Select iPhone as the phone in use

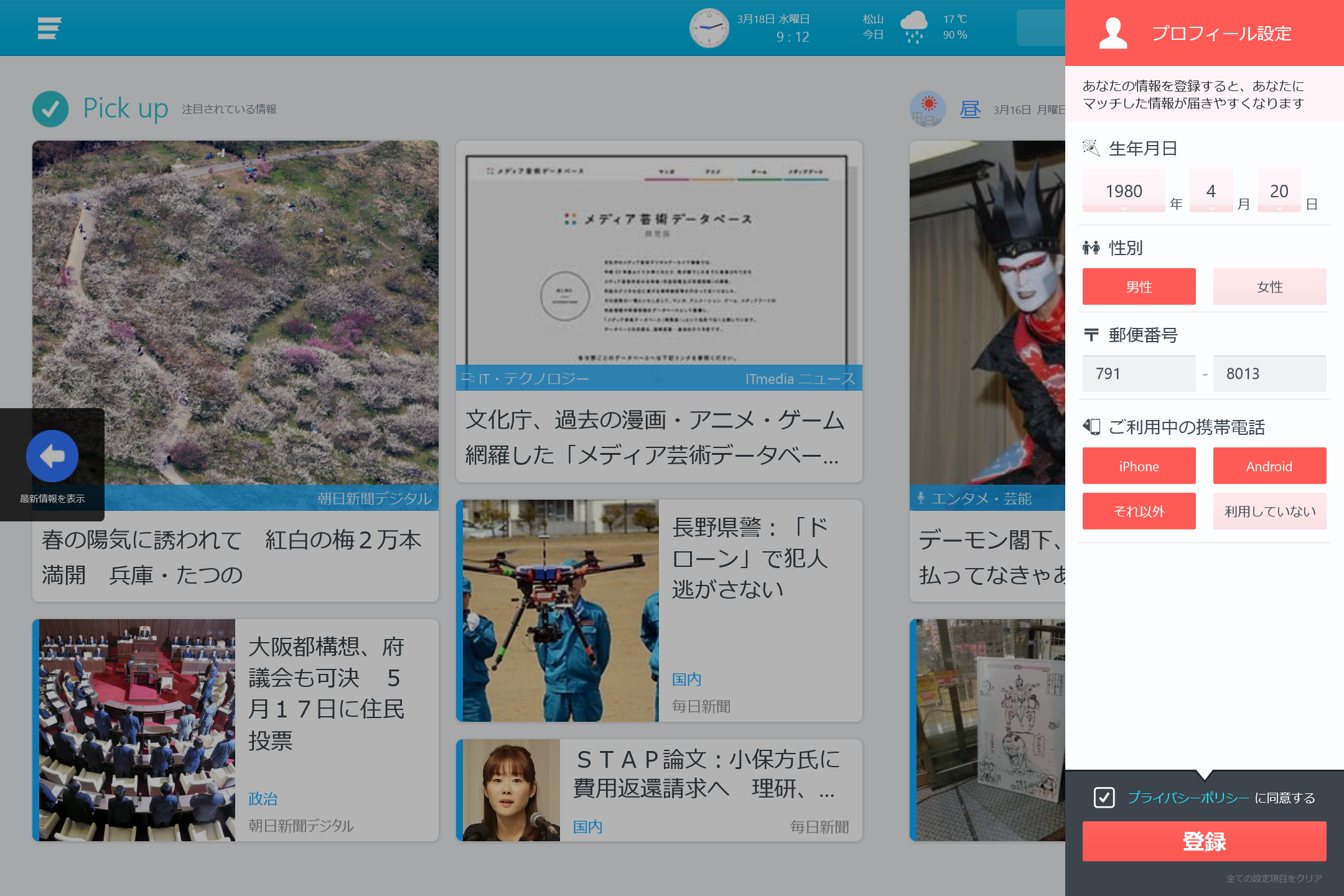[x=1138, y=465]
